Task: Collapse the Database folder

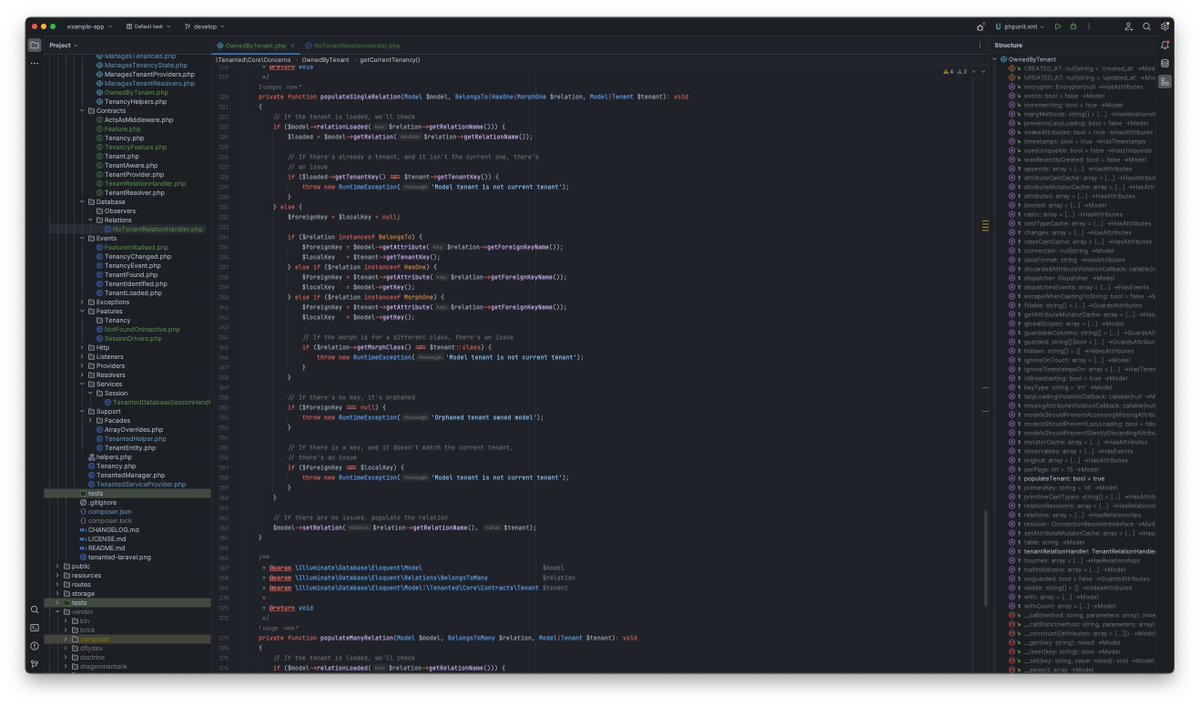Action: click(x=82, y=202)
